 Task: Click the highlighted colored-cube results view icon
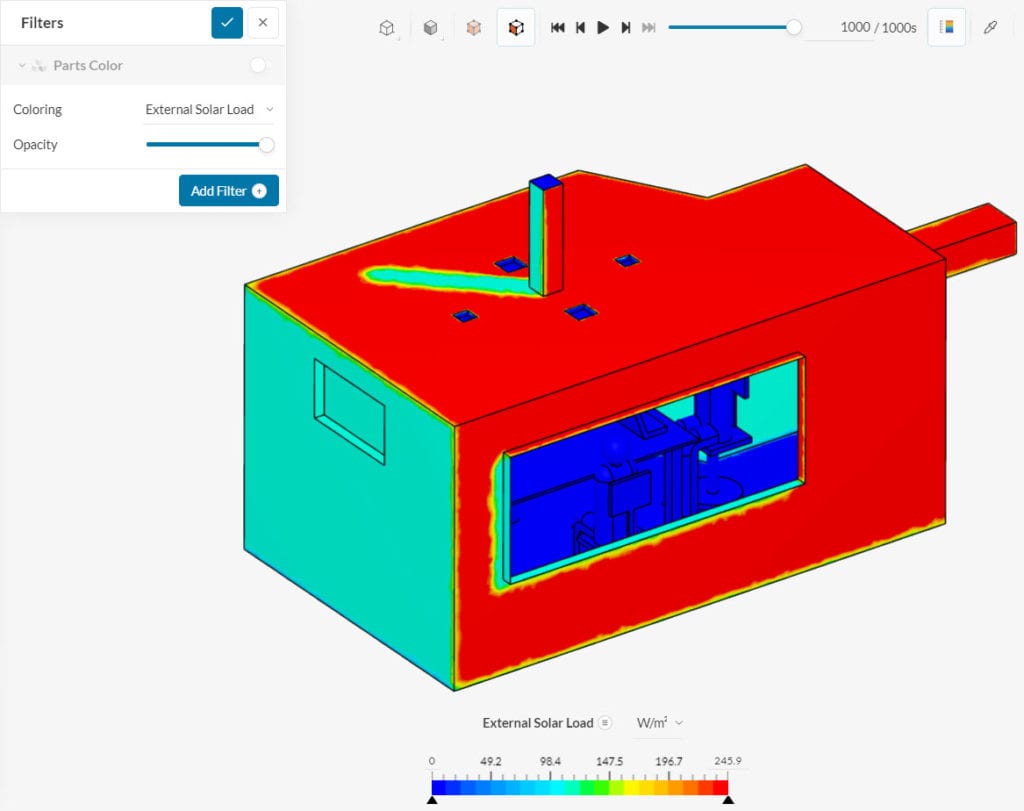(x=515, y=27)
